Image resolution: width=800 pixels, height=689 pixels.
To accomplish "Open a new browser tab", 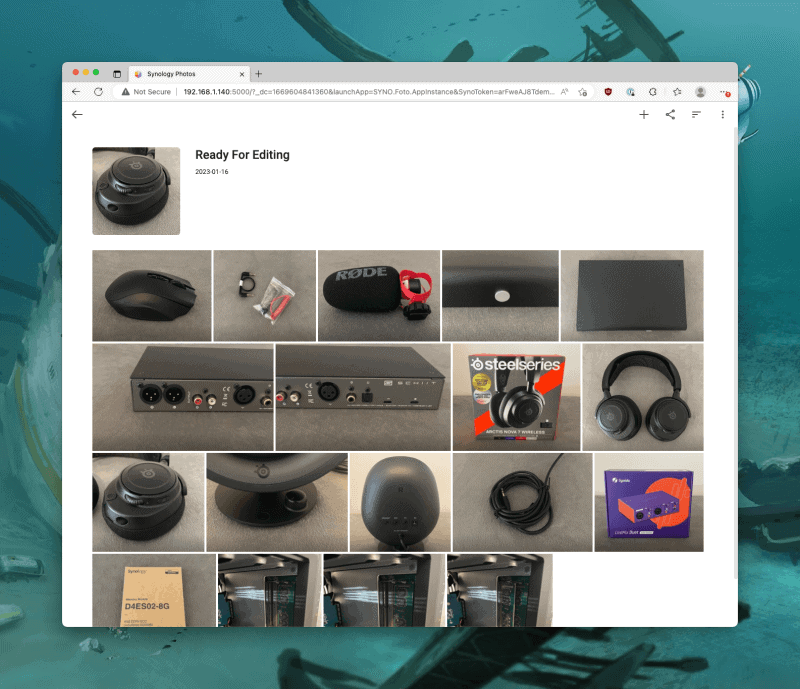I will click(258, 74).
